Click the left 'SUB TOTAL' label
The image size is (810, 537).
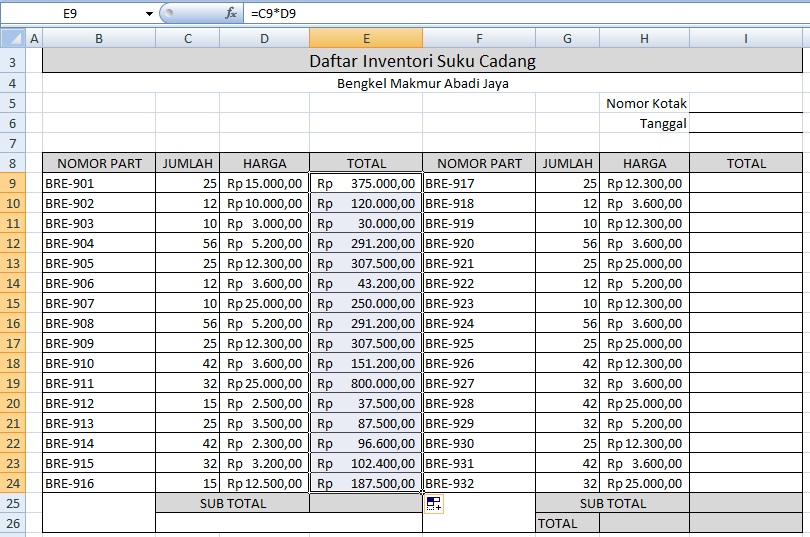point(232,503)
